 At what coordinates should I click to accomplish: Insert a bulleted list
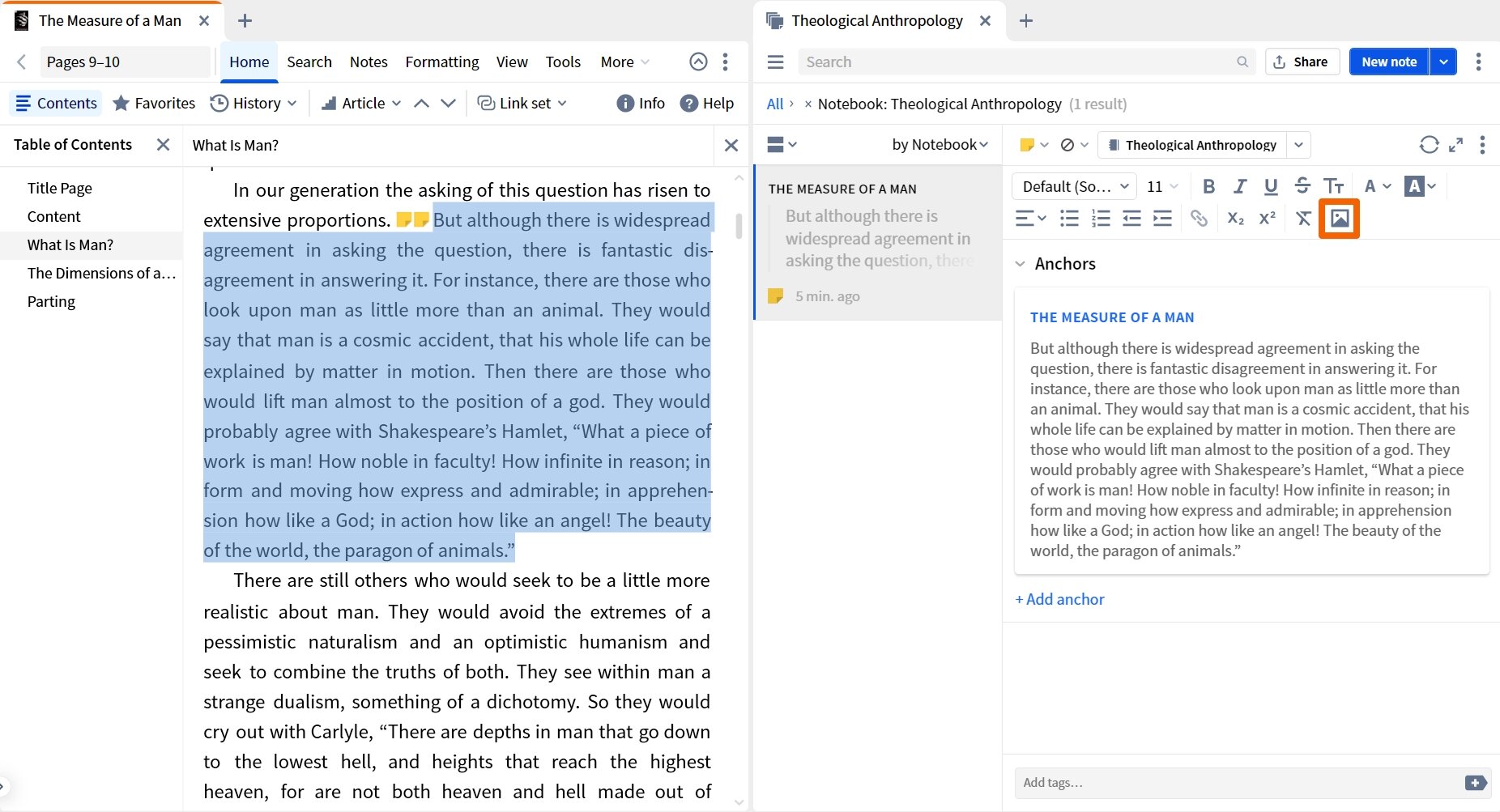pyautogui.click(x=1069, y=218)
